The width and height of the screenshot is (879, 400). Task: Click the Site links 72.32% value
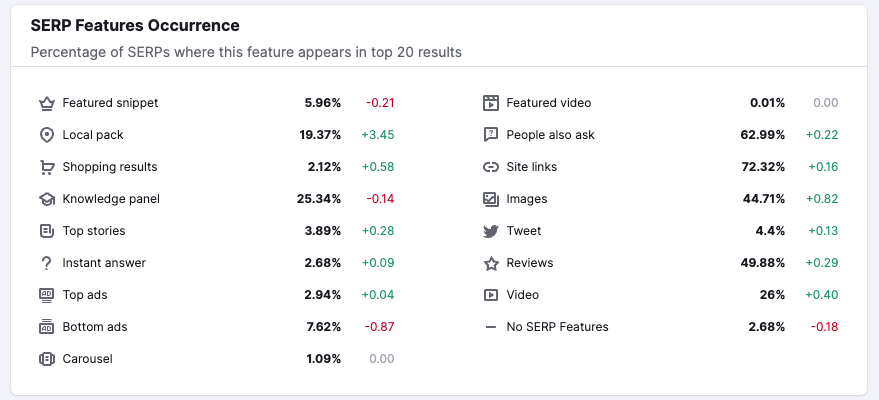point(762,167)
